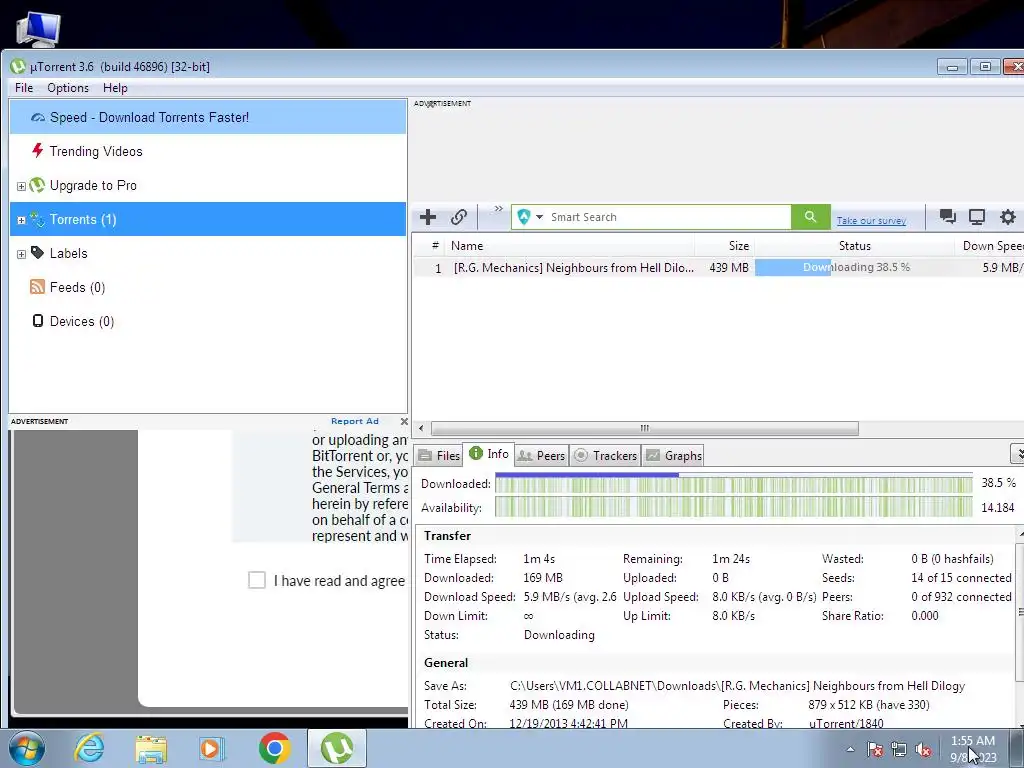Collapse the detail pane chevron button
1024x768 pixels.
point(1017,453)
